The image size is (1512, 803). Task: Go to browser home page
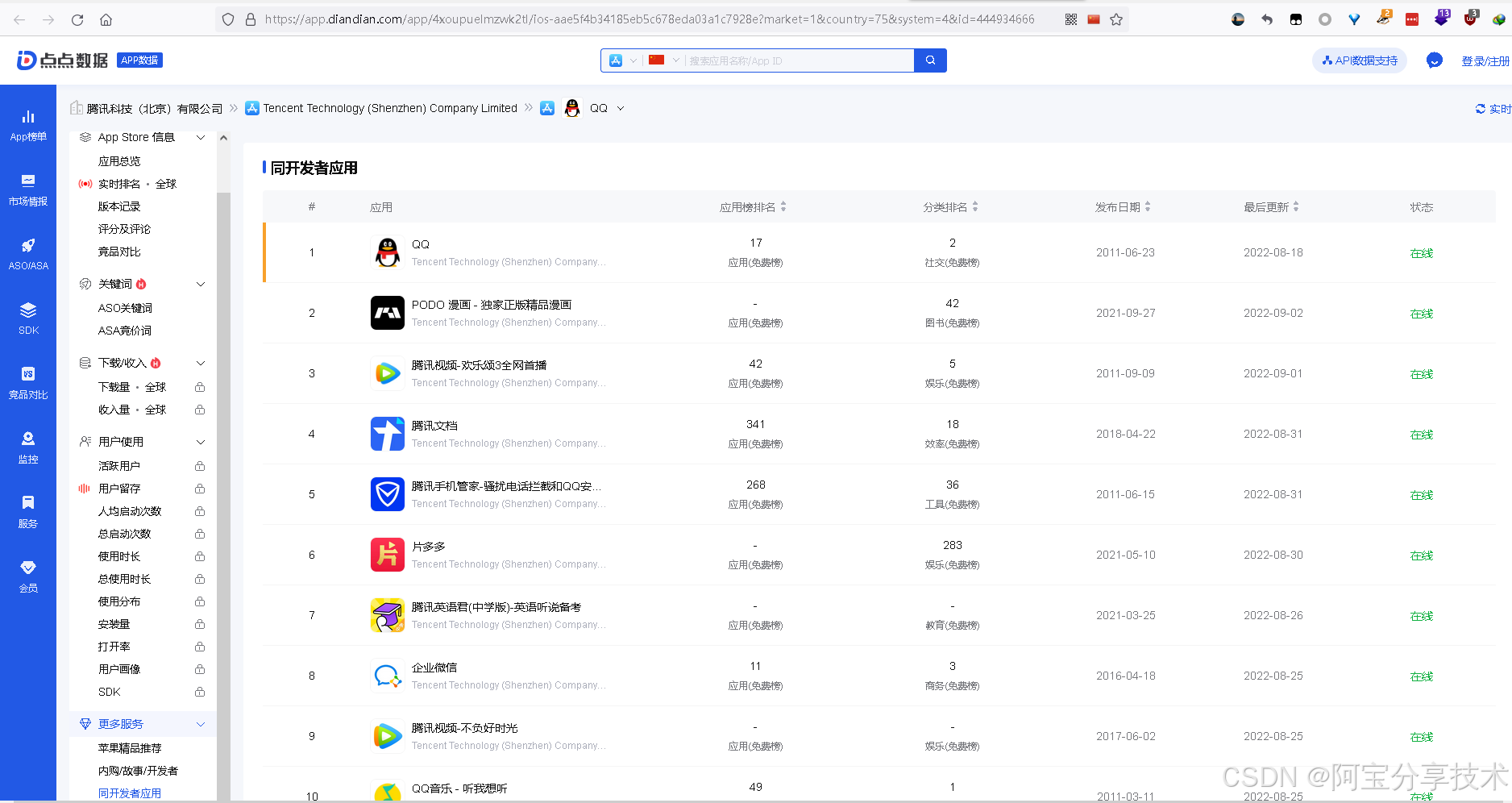pyautogui.click(x=106, y=19)
